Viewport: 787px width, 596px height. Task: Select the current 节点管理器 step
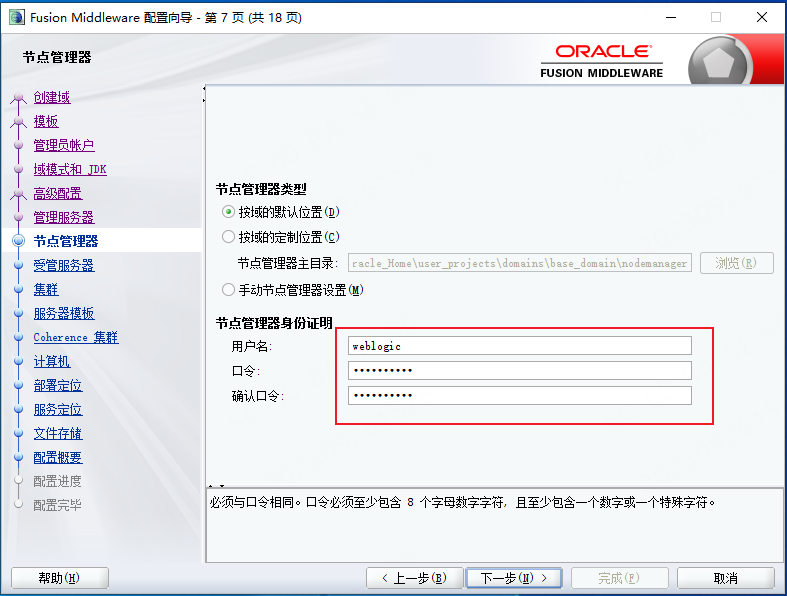tap(66, 241)
